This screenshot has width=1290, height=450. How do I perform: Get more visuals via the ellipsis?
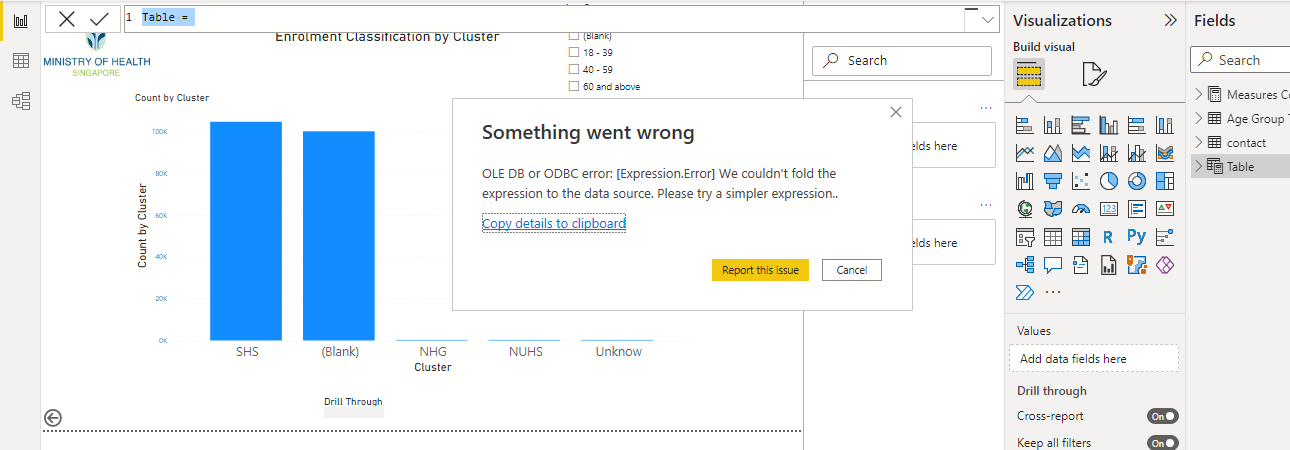(x=1052, y=292)
